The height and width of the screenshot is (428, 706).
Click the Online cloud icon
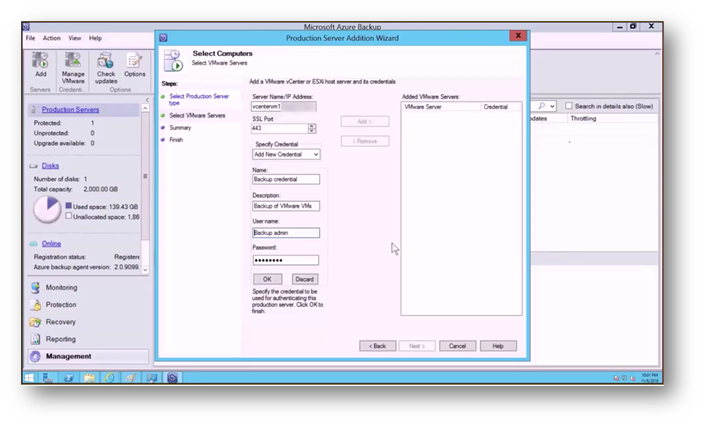[x=33, y=243]
